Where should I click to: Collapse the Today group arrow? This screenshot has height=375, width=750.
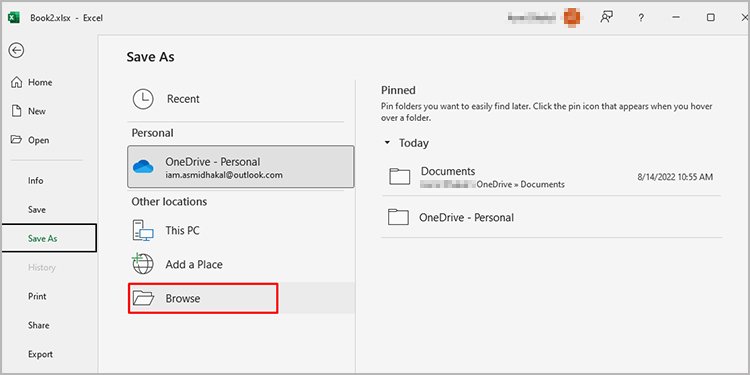[x=387, y=143]
